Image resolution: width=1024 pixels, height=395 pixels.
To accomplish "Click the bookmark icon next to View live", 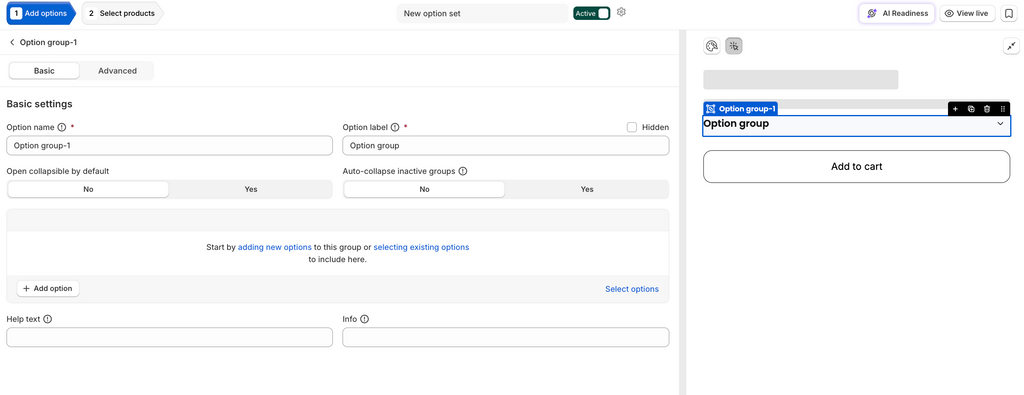I will tap(1008, 13).
